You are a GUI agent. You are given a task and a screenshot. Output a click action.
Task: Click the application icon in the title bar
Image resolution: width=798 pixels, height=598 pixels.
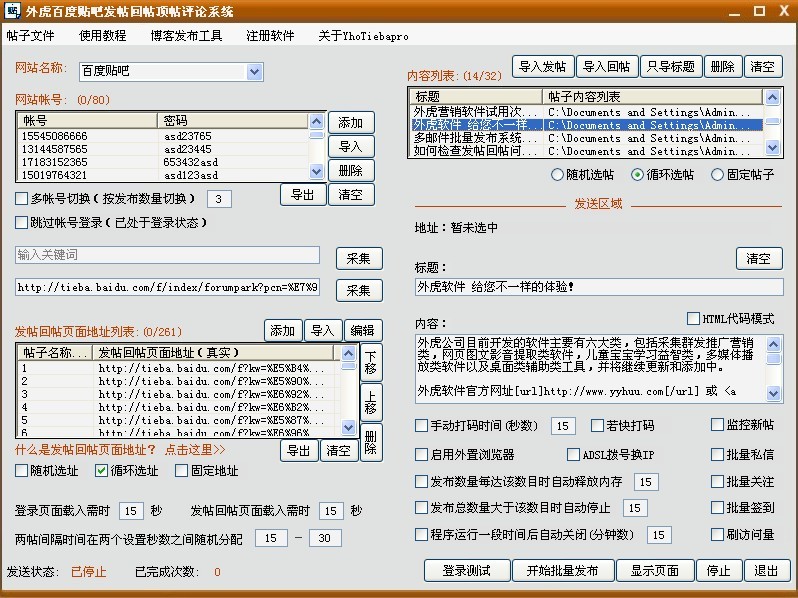pyautogui.click(x=12, y=10)
